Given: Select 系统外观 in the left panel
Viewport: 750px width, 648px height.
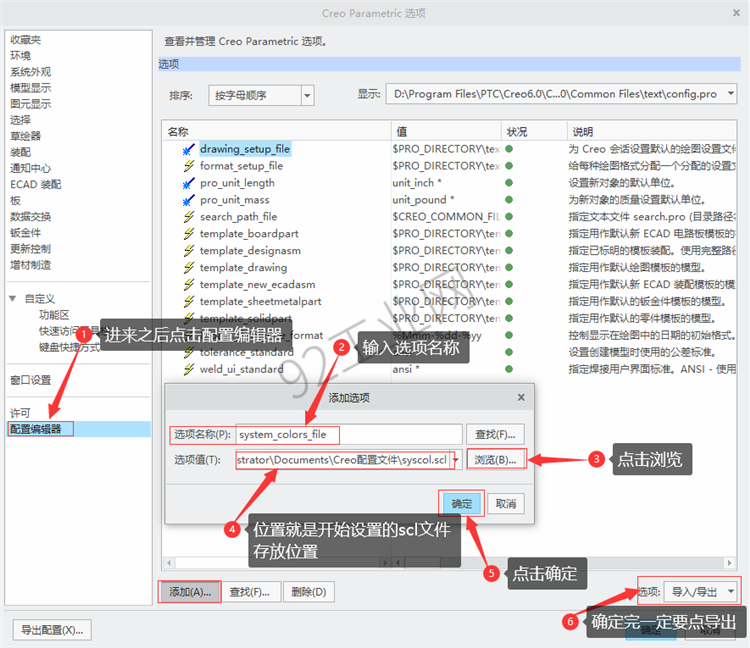Looking at the screenshot, I should [x=31, y=72].
